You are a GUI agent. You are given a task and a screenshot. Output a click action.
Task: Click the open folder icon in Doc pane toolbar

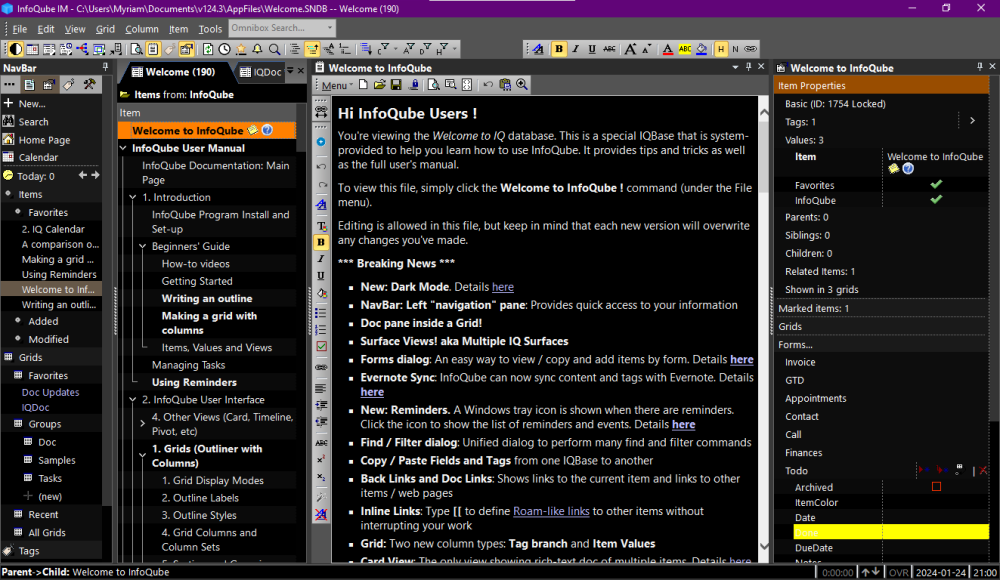(379, 85)
